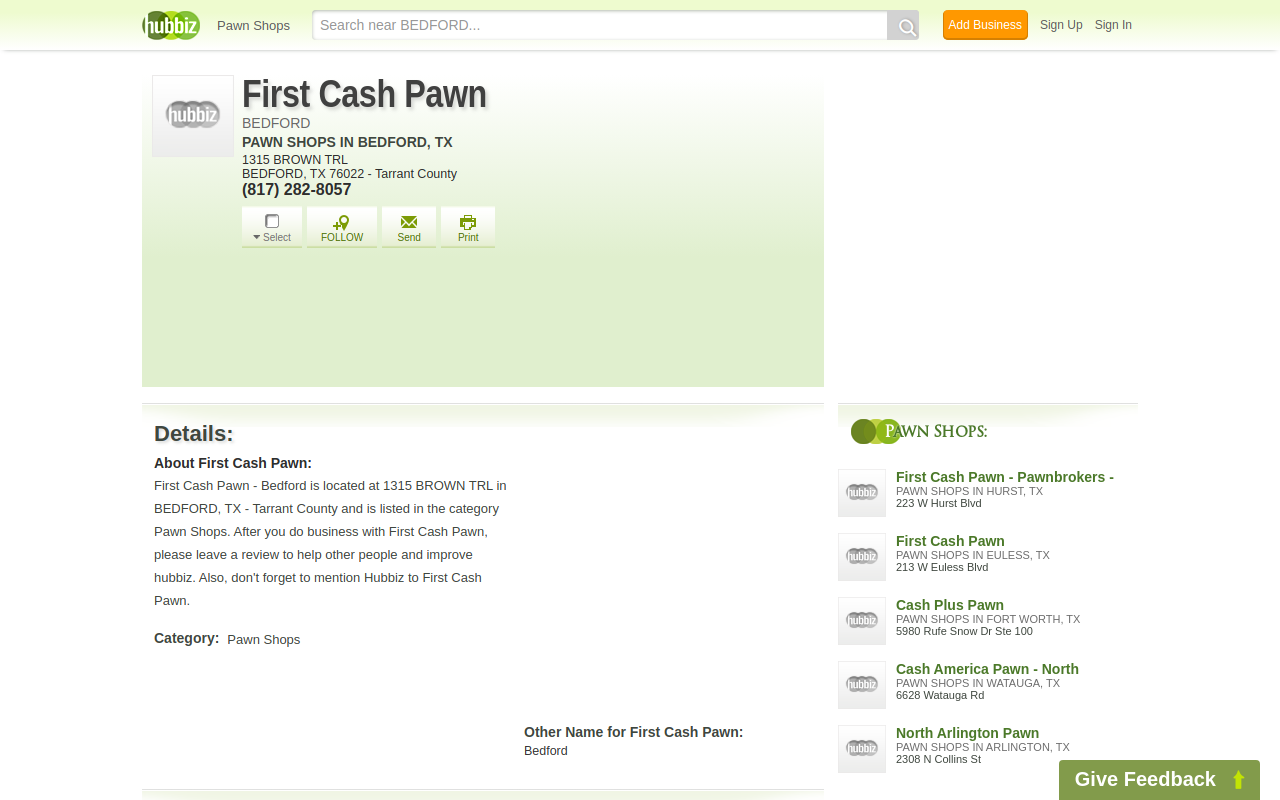Open Cash Plus Pawn listing

(950, 605)
